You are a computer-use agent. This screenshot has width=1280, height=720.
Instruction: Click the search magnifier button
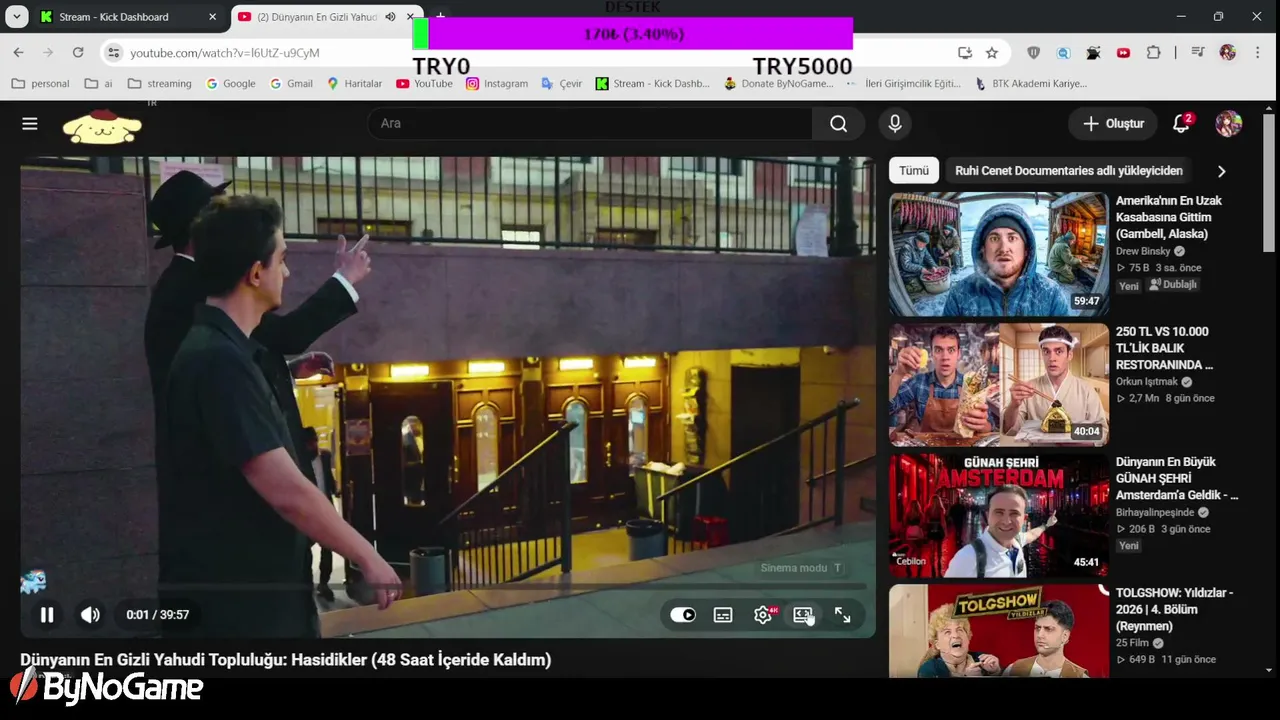point(839,123)
